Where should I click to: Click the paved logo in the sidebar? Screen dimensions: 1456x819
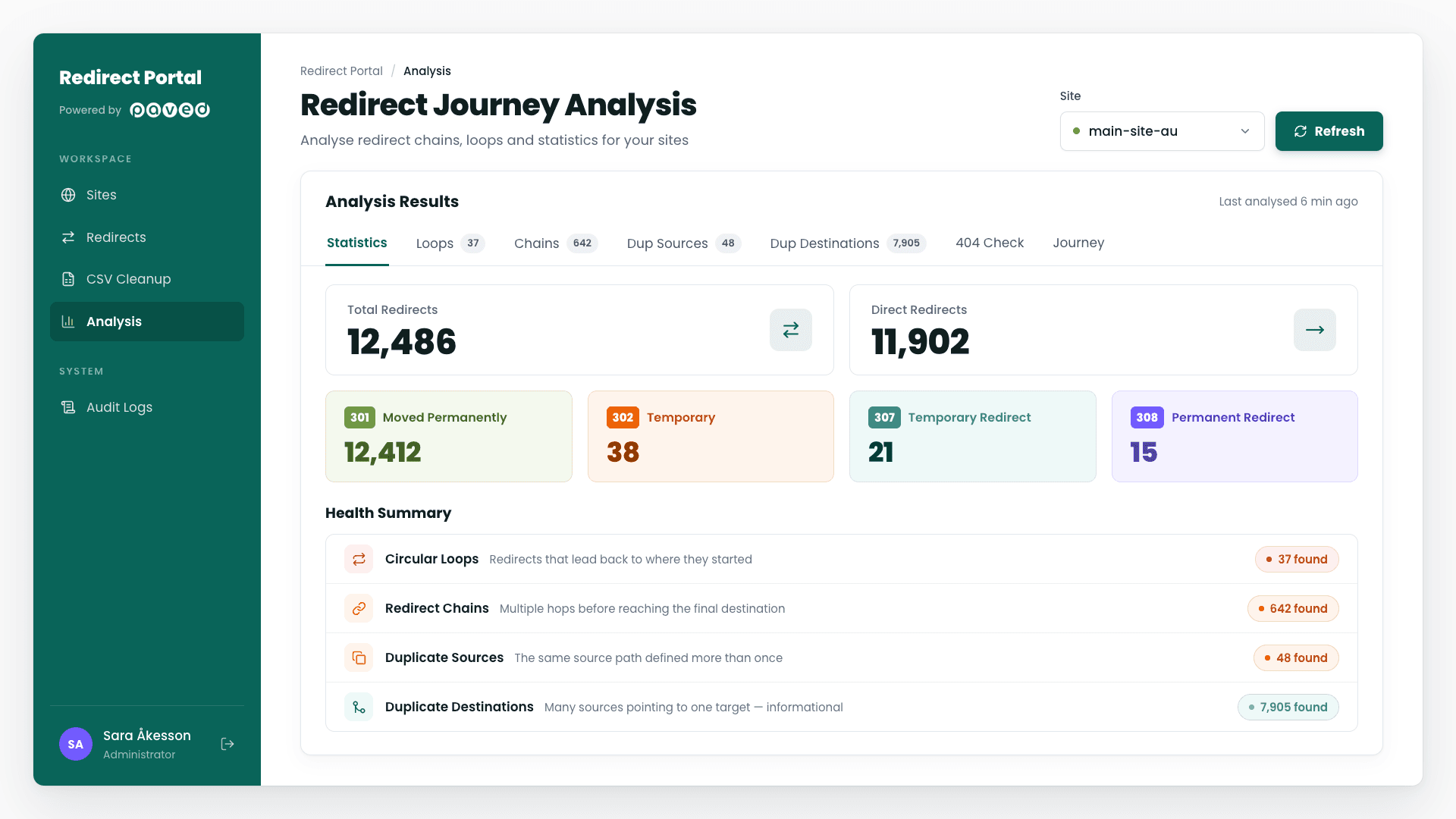[170, 110]
